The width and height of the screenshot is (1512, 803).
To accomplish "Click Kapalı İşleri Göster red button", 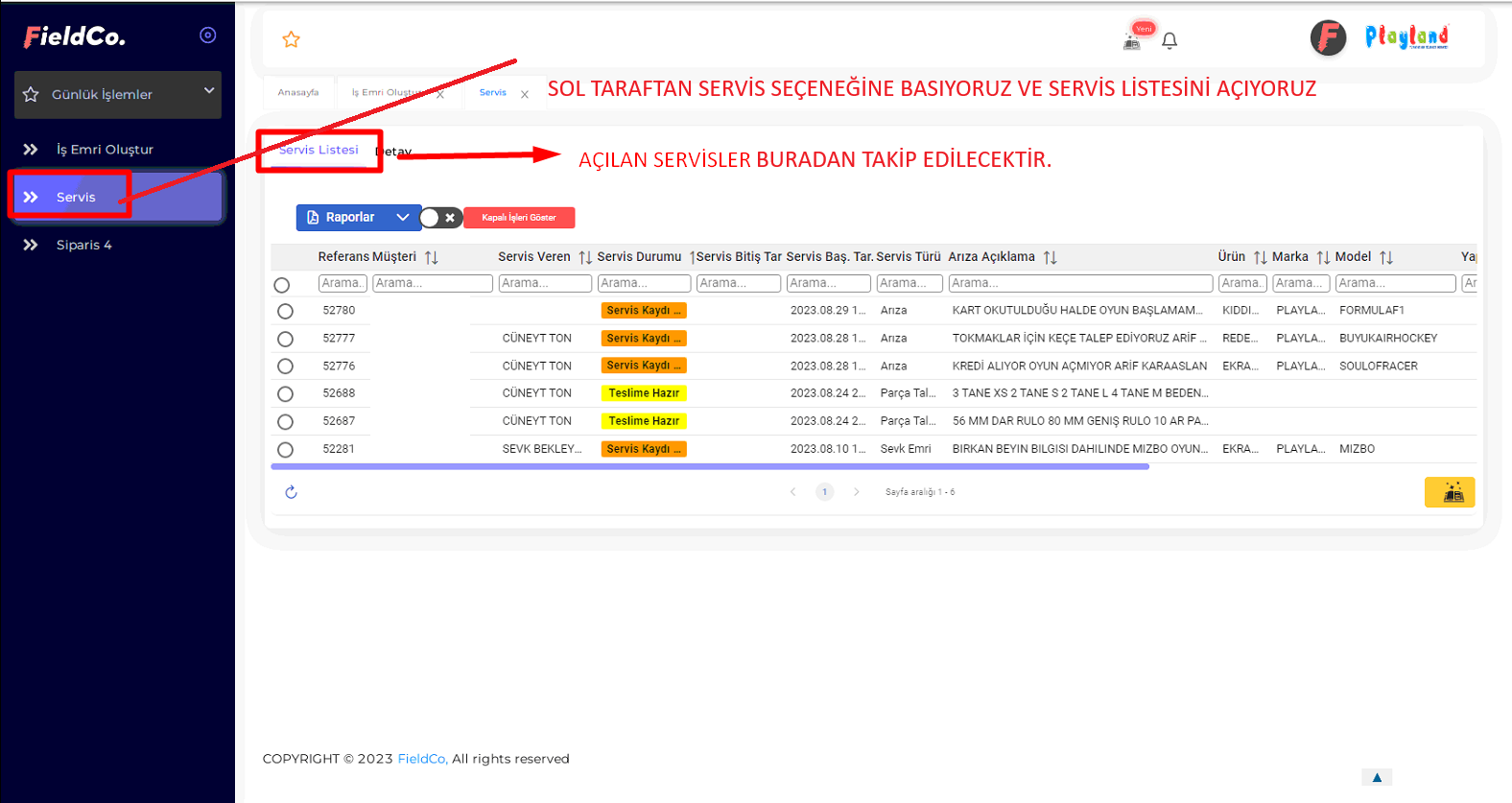I will 519,218.
